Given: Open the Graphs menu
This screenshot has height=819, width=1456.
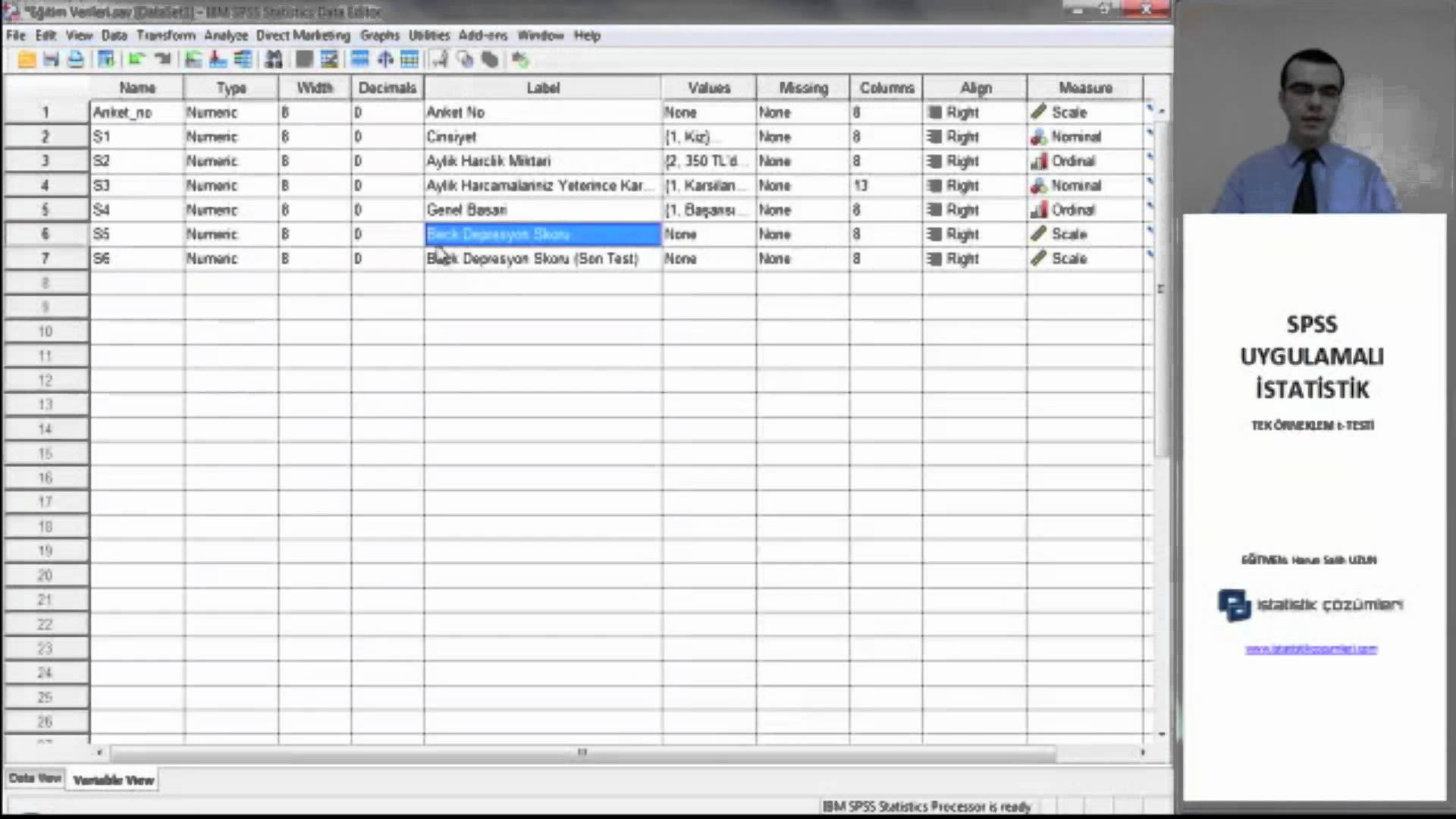Looking at the screenshot, I should pyautogui.click(x=380, y=35).
